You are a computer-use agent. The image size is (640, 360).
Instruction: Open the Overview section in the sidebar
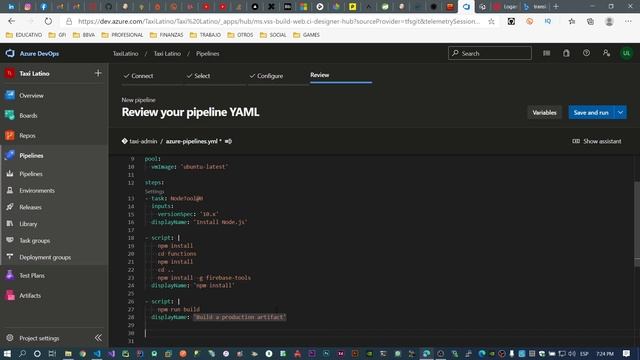(x=31, y=96)
